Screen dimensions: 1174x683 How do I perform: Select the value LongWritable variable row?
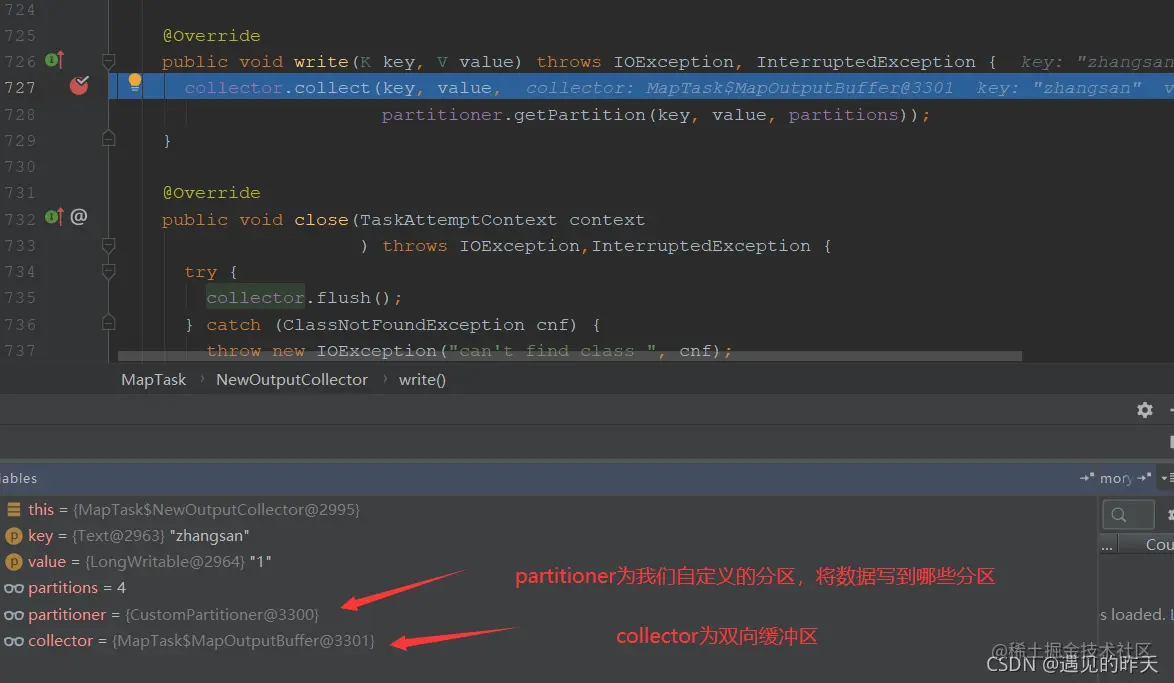(x=548, y=562)
